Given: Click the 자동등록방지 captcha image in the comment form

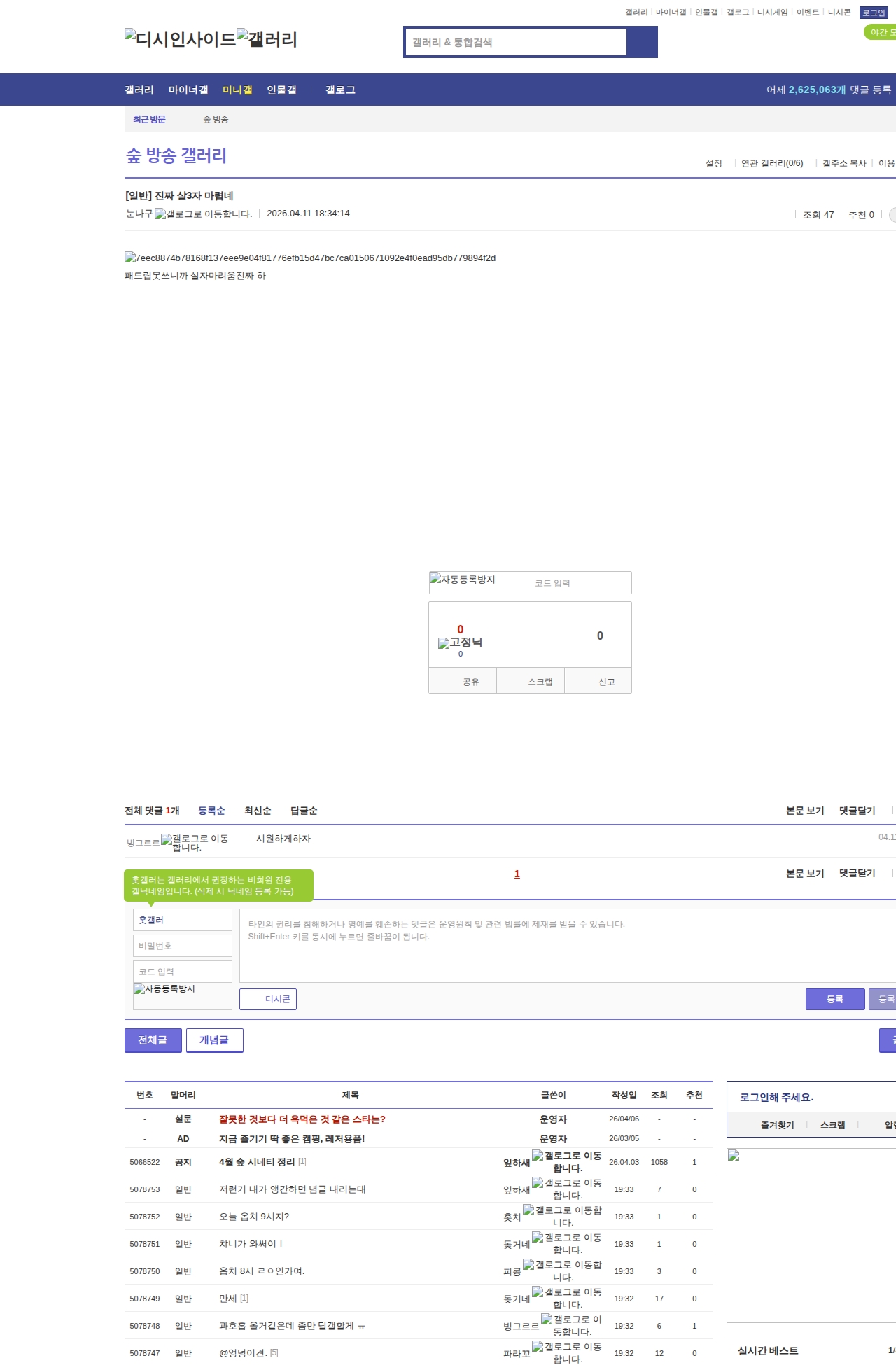Looking at the screenshot, I should click(x=164, y=988).
